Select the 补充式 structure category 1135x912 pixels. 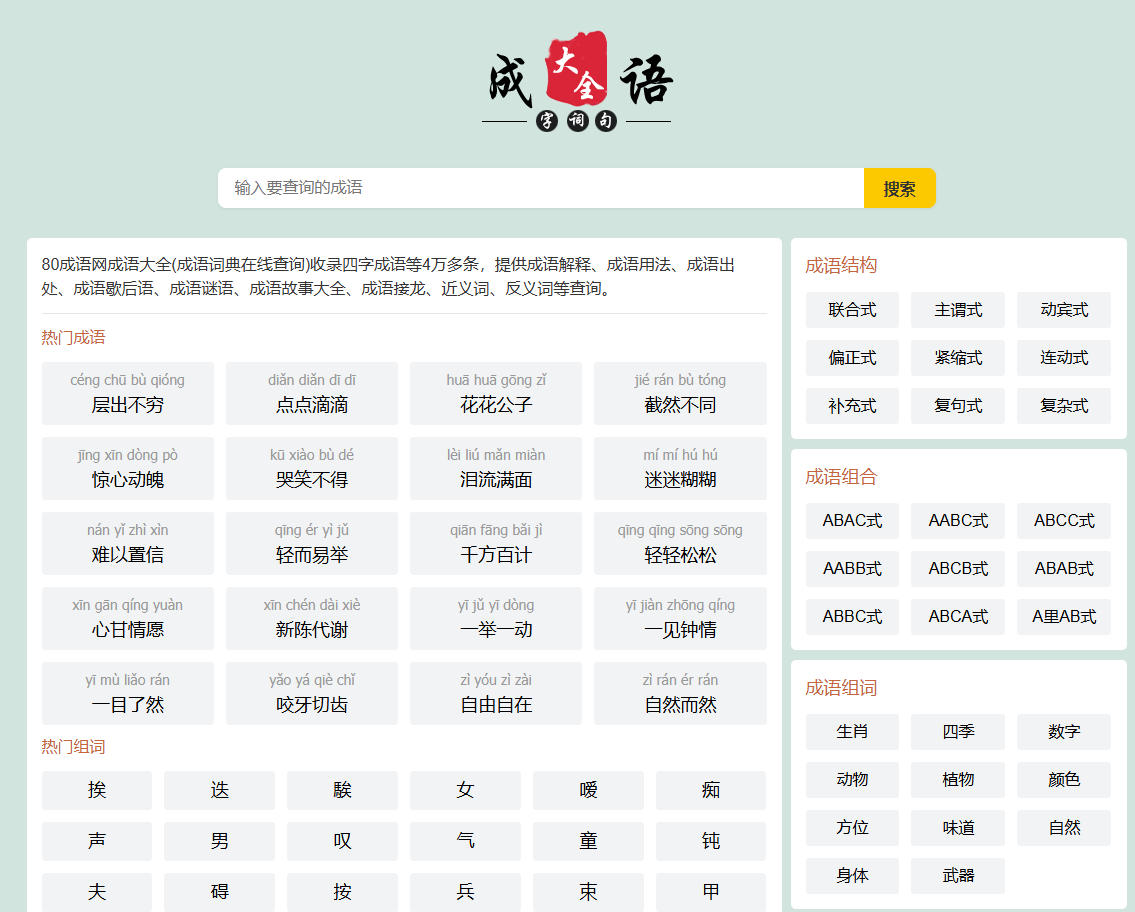[x=852, y=405]
